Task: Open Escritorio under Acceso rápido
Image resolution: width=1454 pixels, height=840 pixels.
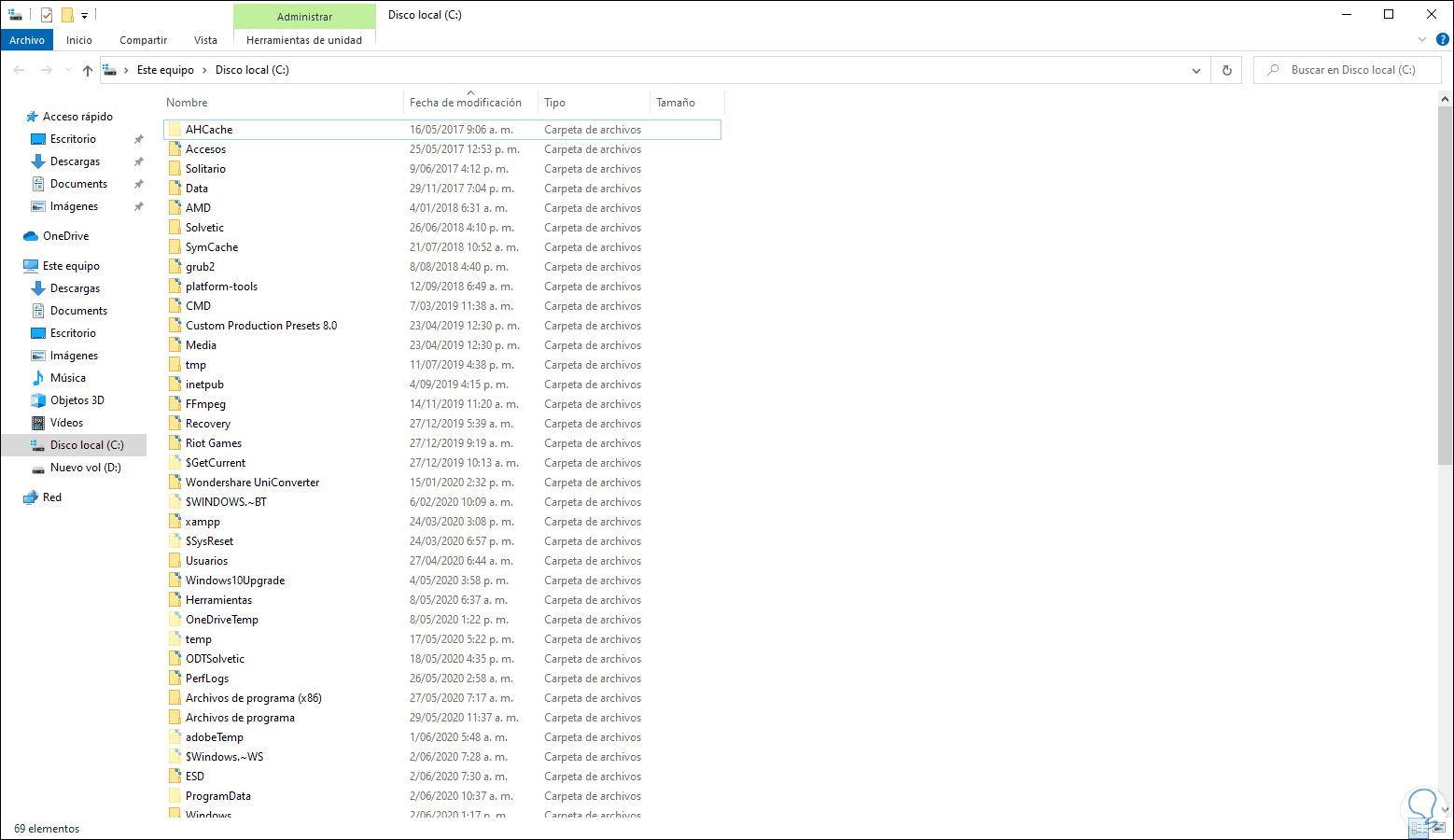Action: (73, 139)
